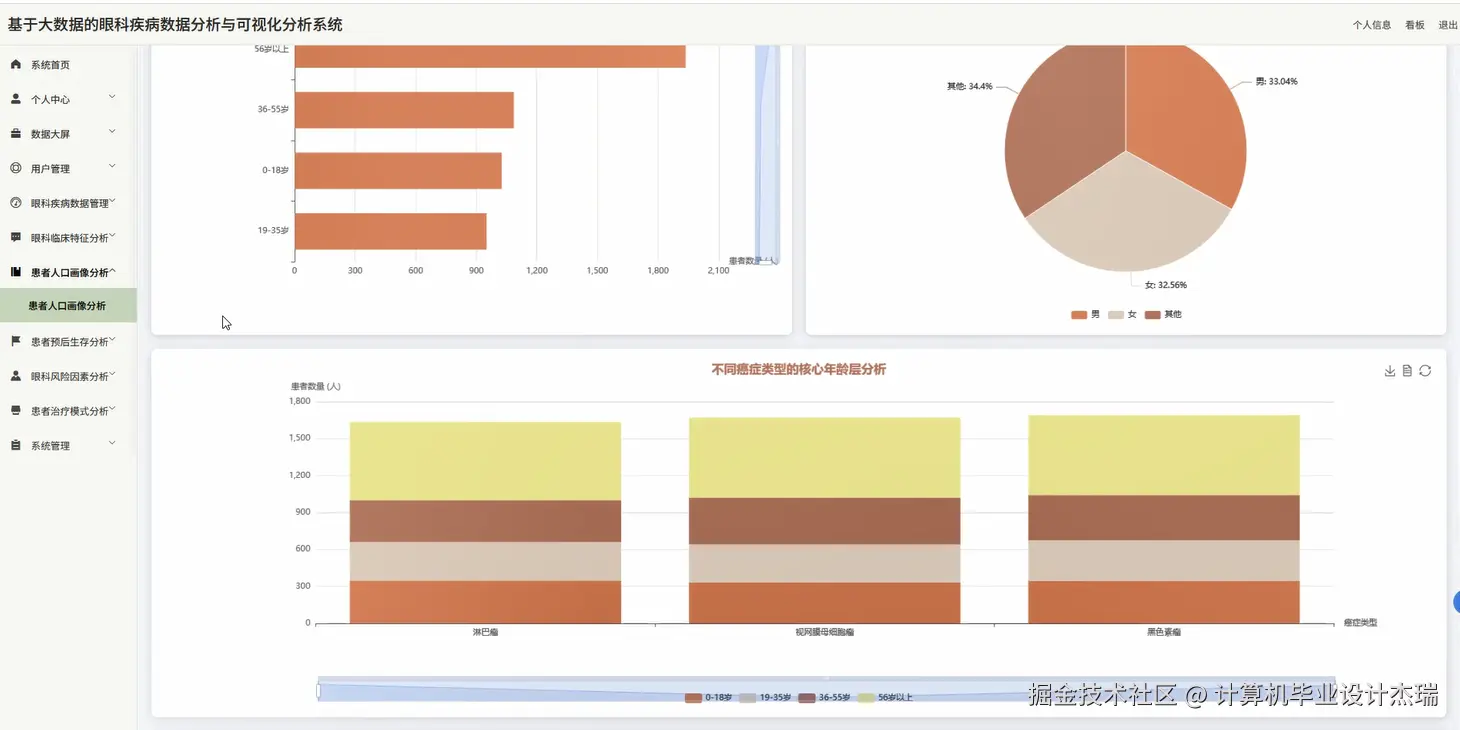Toggle the 男 series in pie legend
The height and width of the screenshot is (730, 1460).
coord(1085,315)
